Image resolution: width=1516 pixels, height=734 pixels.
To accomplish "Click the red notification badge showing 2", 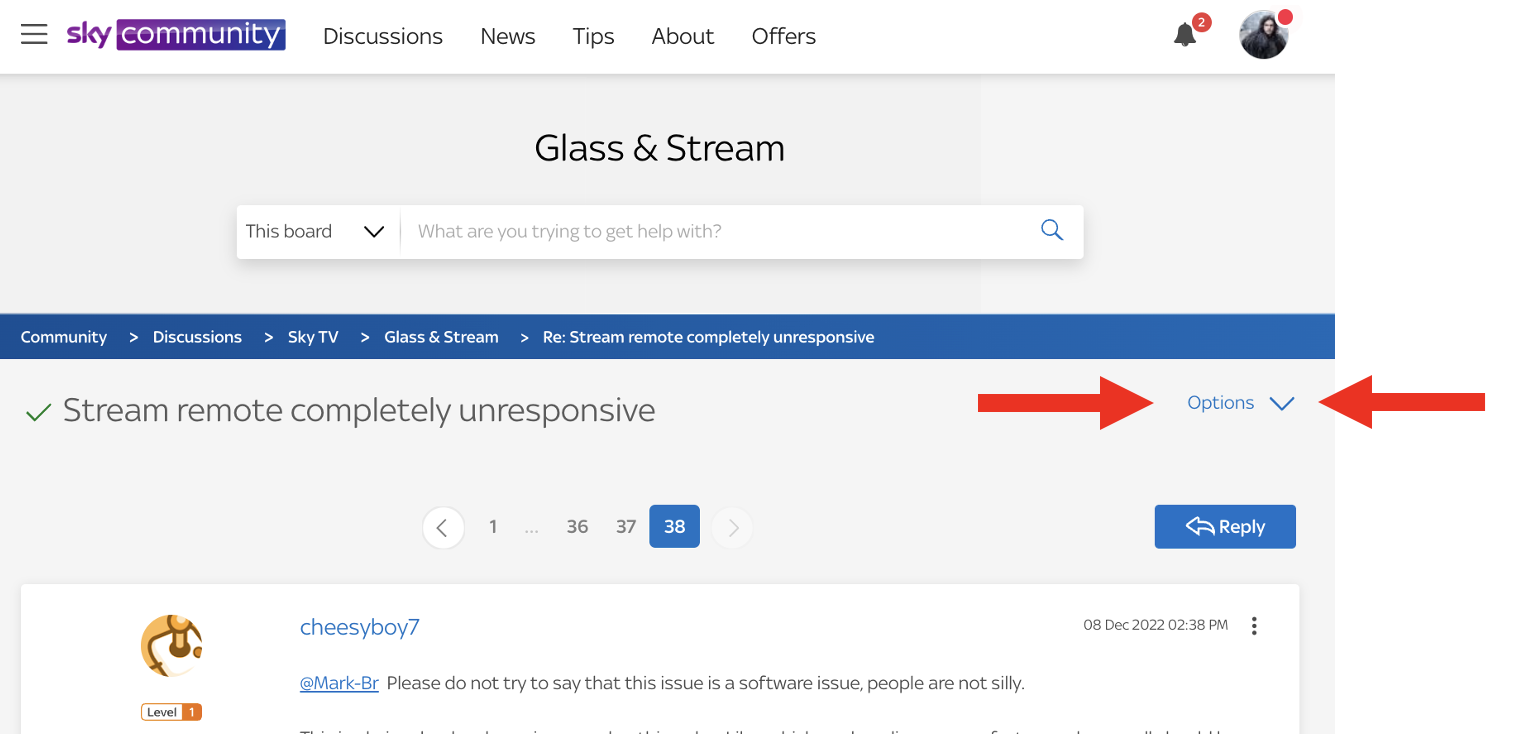I will (1201, 21).
